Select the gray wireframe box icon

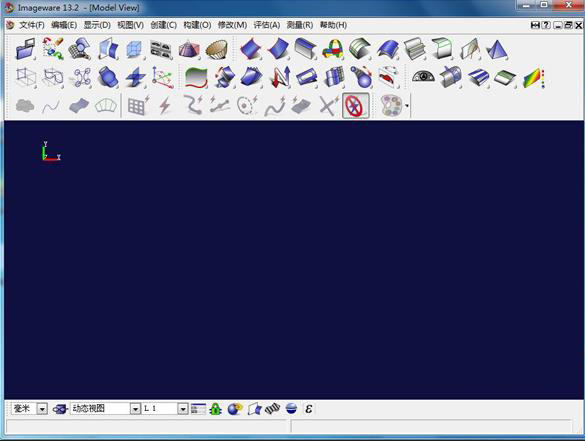click(26, 77)
